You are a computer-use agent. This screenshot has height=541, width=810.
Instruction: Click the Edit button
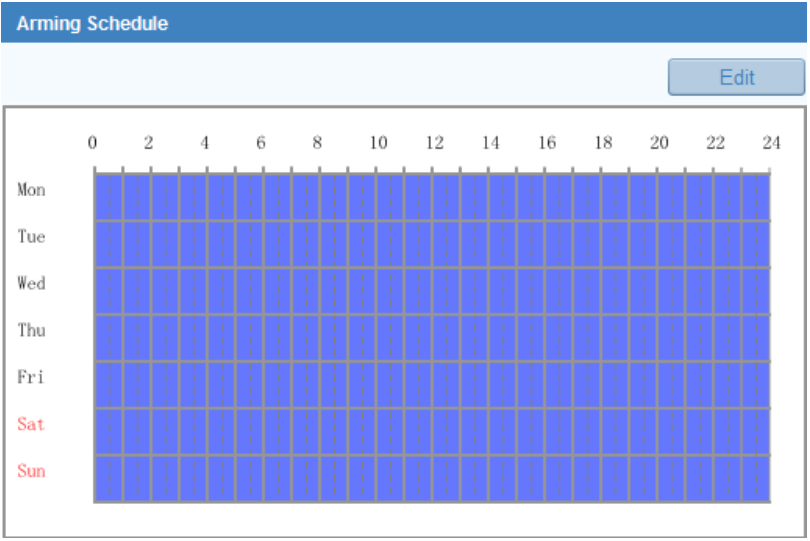[x=736, y=77]
